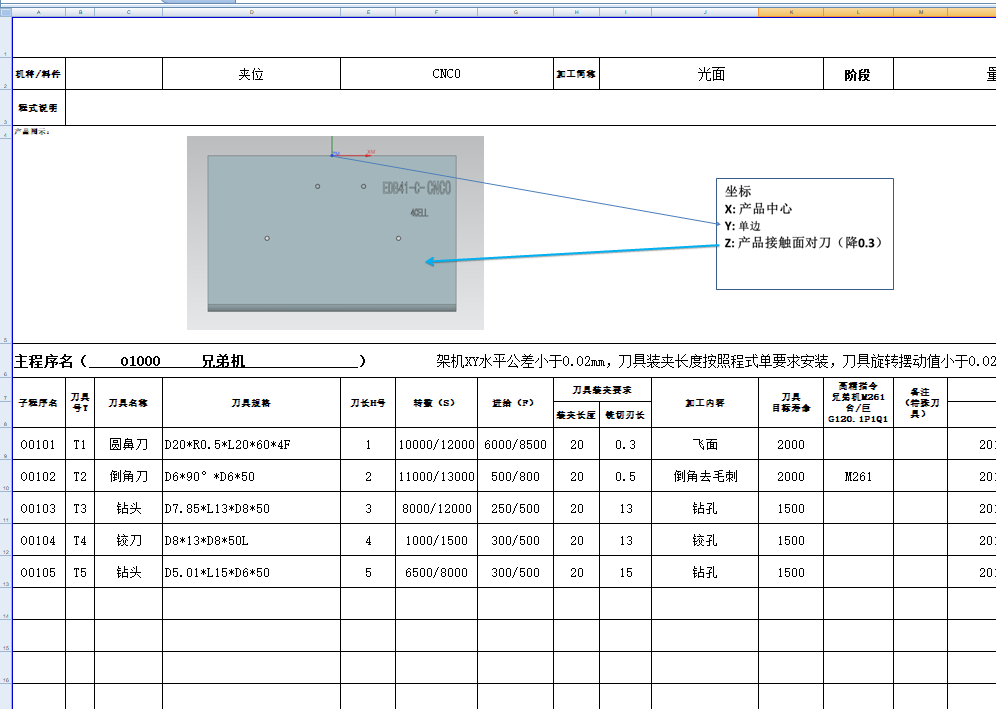The width and height of the screenshot is (996, 709).
Task: Select the 圆鼻刀 tool name cell
Action: pos(128,444)
